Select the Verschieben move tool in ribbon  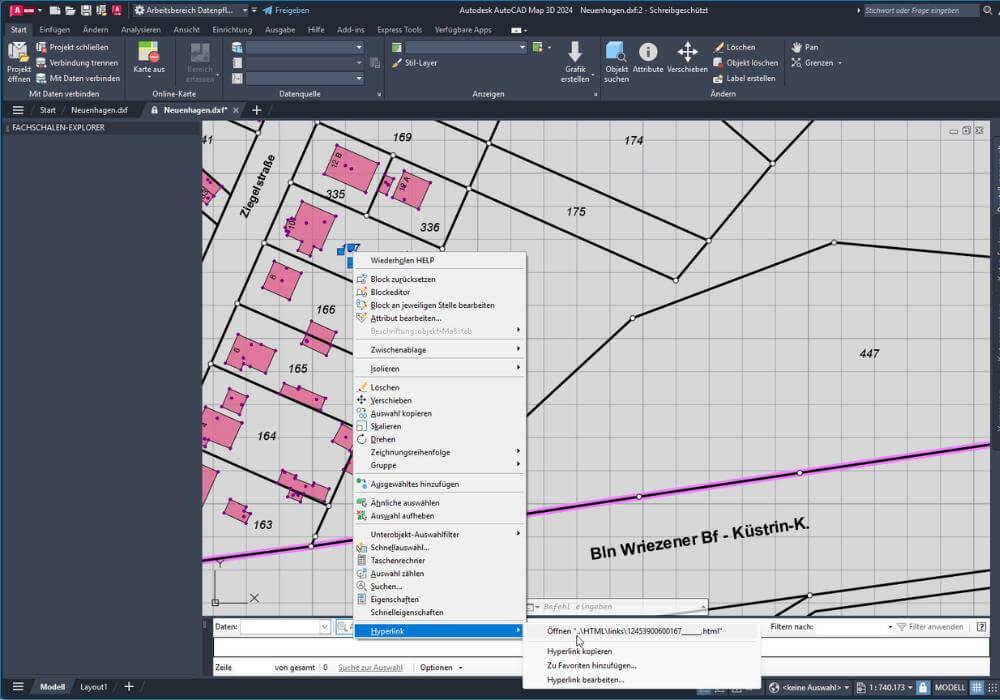click(687, 53)
